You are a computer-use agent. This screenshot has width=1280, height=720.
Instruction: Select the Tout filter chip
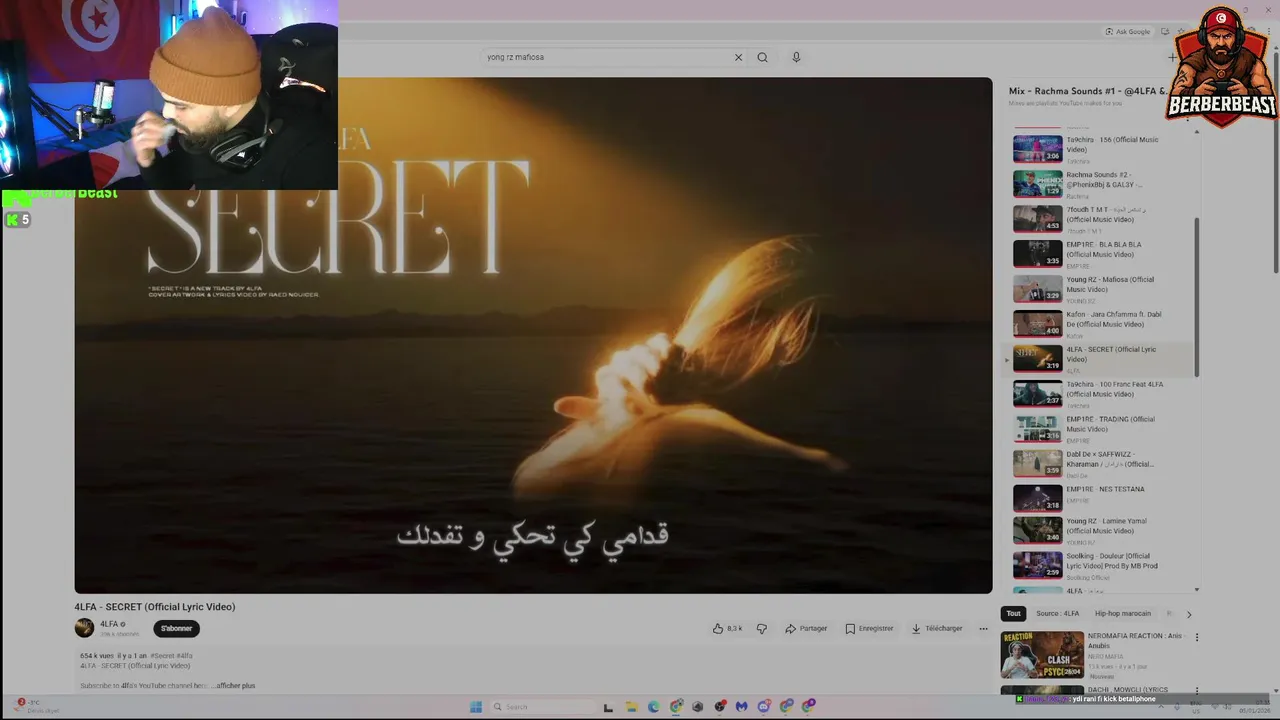click(x=1013, y=614)
